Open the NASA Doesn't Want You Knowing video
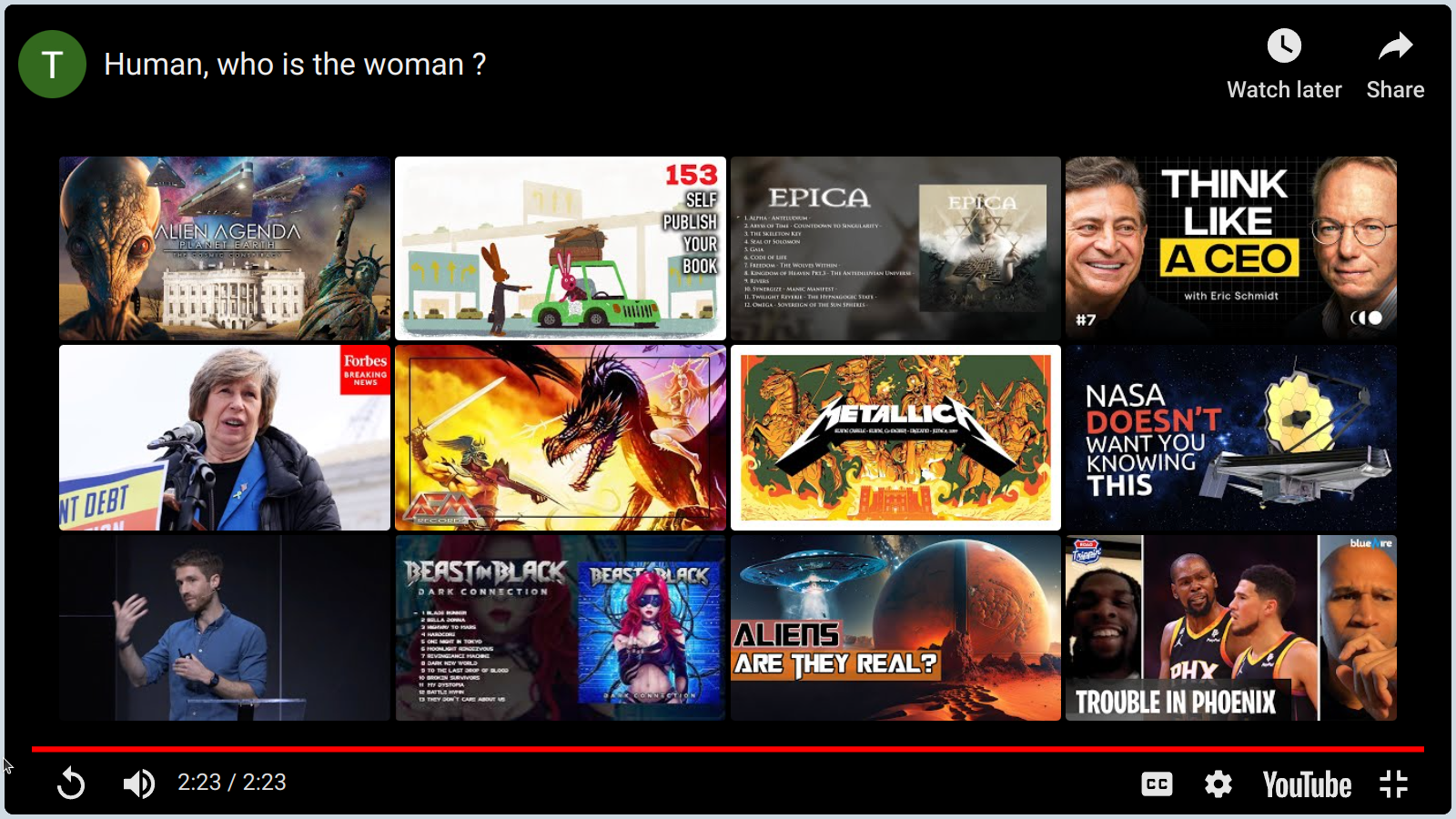This screenshot has height=819, width=1456. pyautogui.click(x=1231, y=438)
